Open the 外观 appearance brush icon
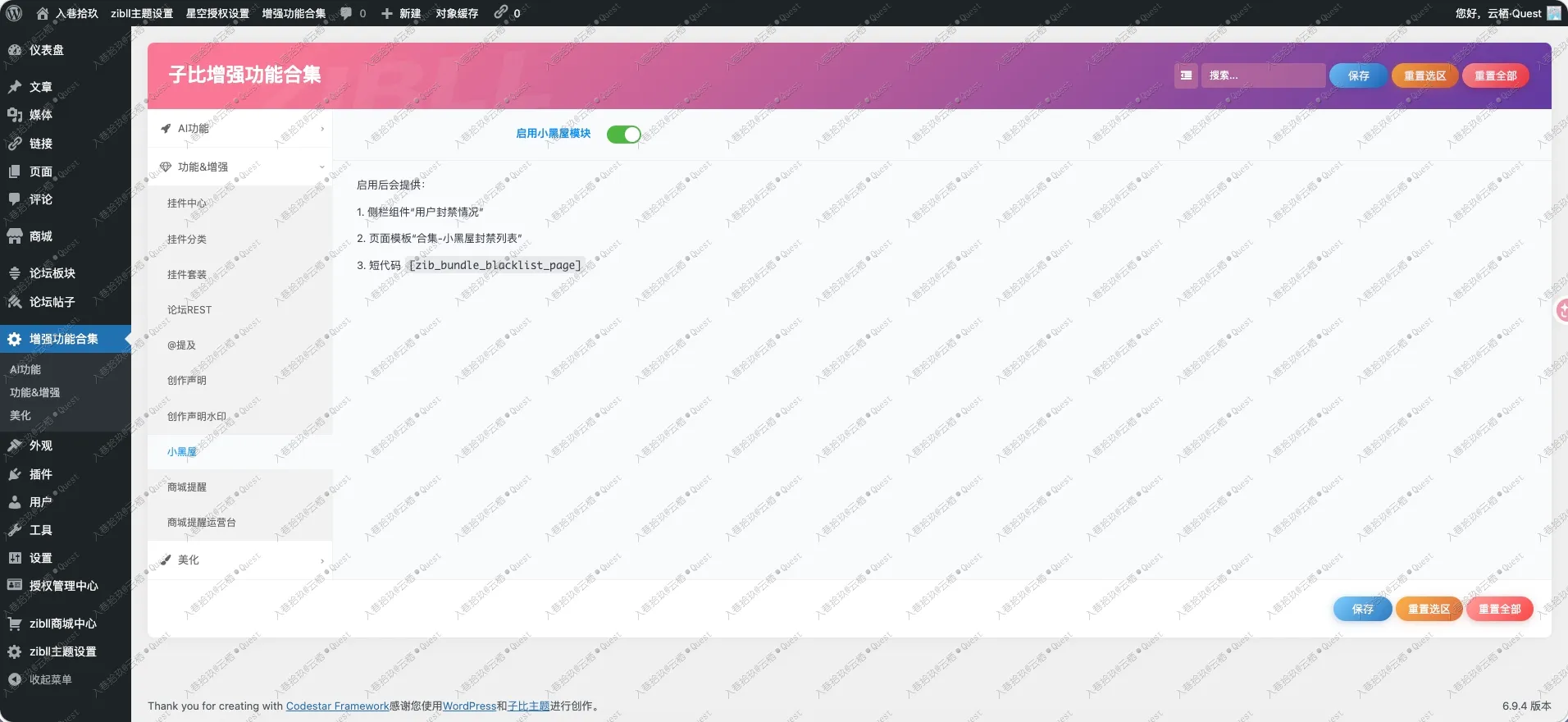Screen dimensions: 1568x722 pyautogui.click(x=15, y=446)
